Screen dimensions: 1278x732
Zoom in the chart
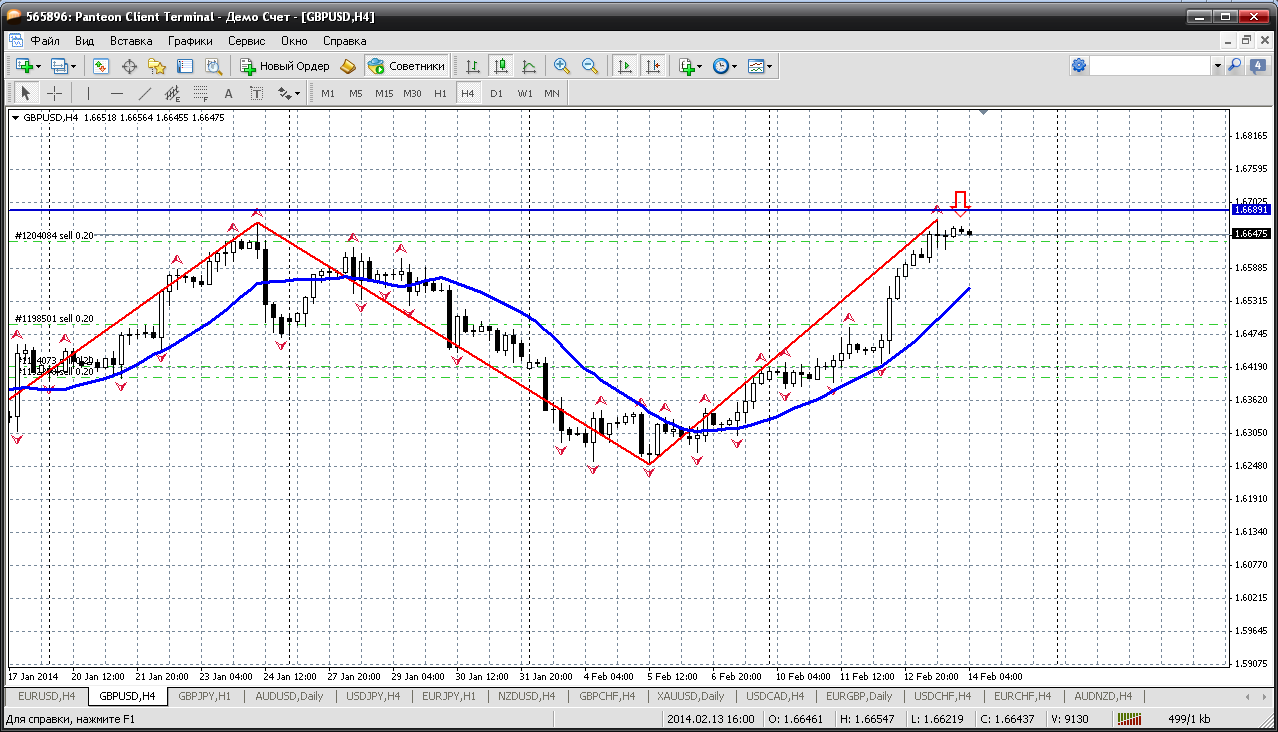(x=562, y=66)
